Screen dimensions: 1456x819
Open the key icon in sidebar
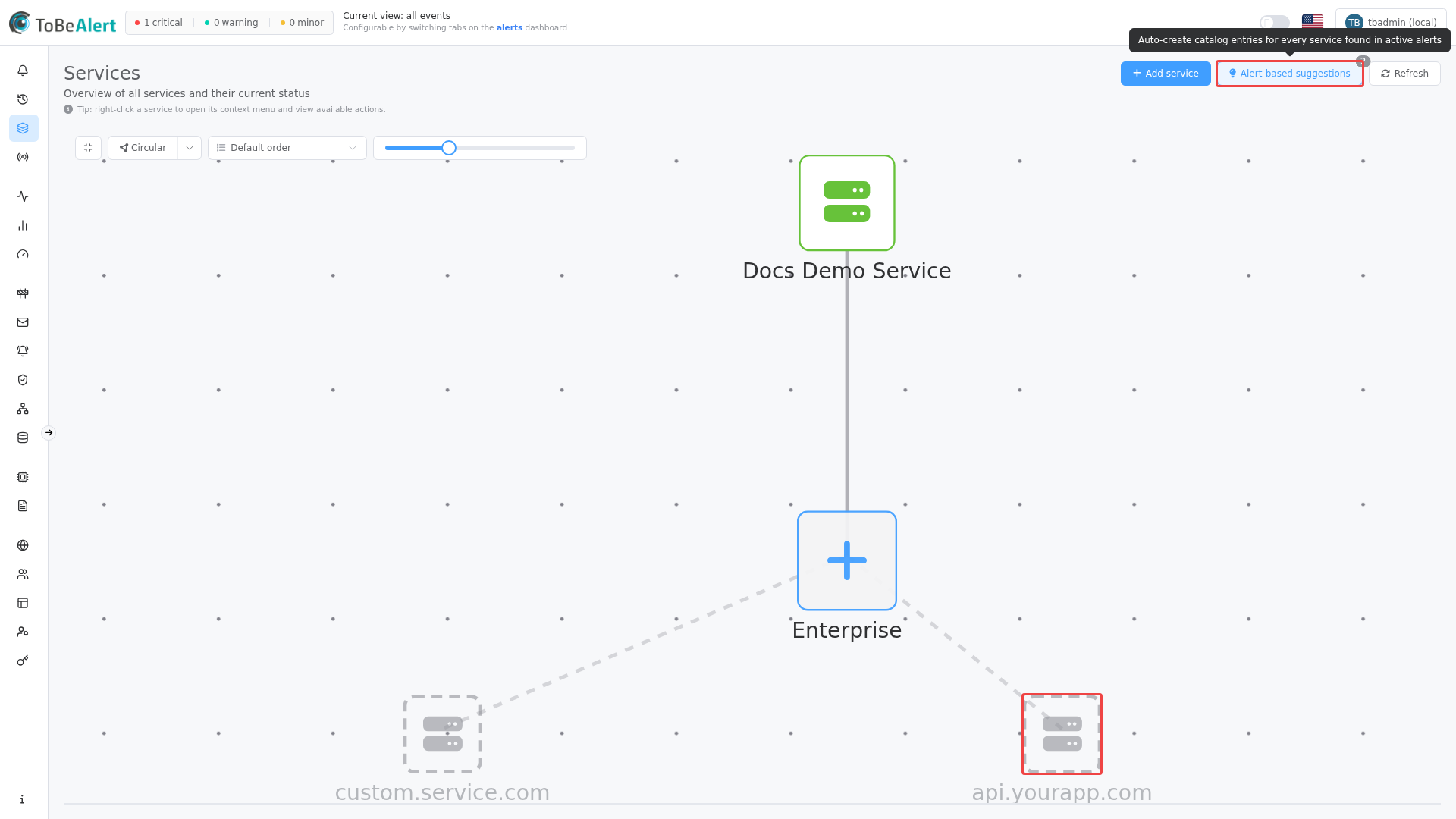point(23,661)
